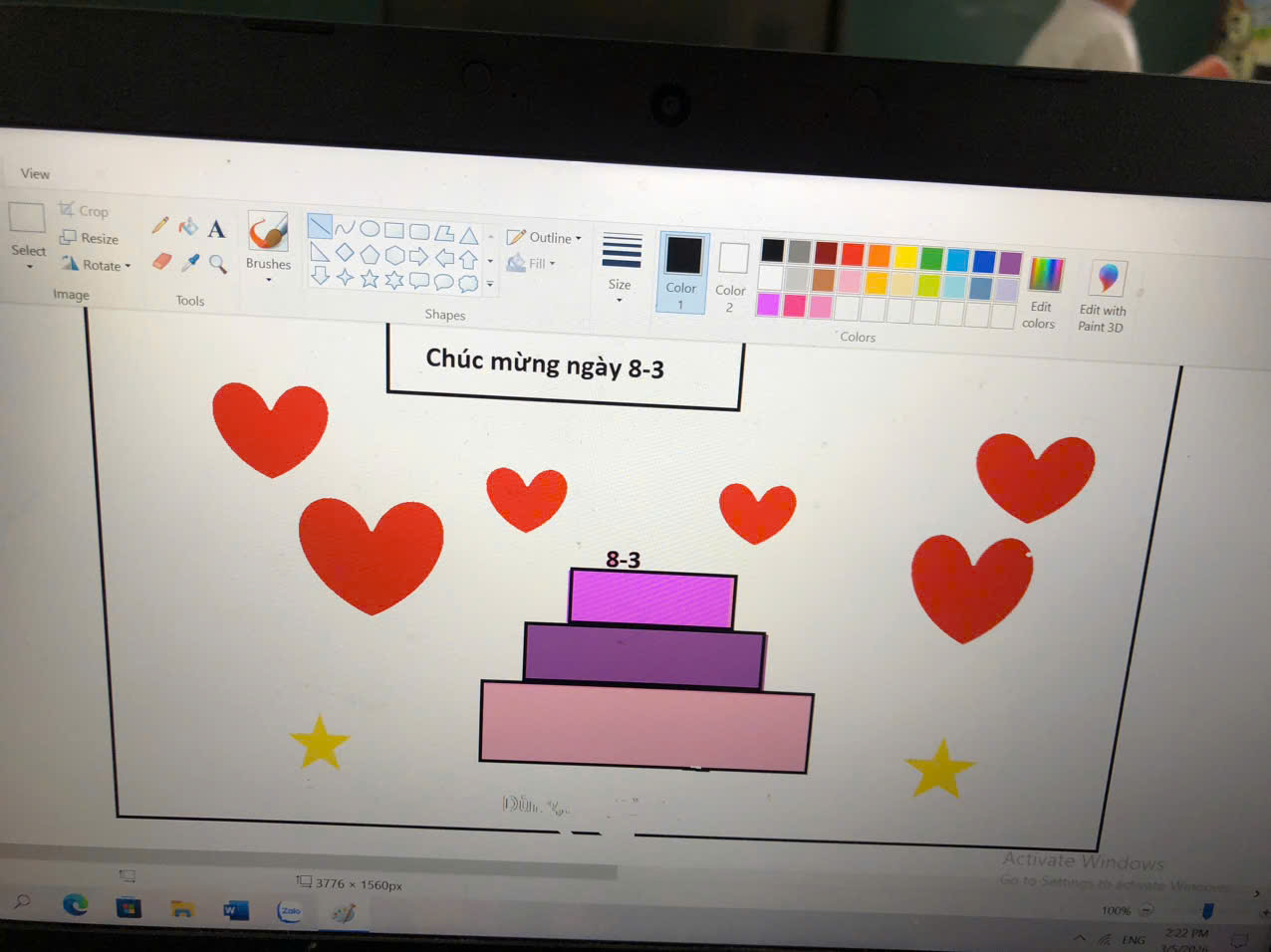This screenshot has height=952, width=1271.
Task: Choose the Triangle shape in Shapes gallery
Action: coord(469,236)
